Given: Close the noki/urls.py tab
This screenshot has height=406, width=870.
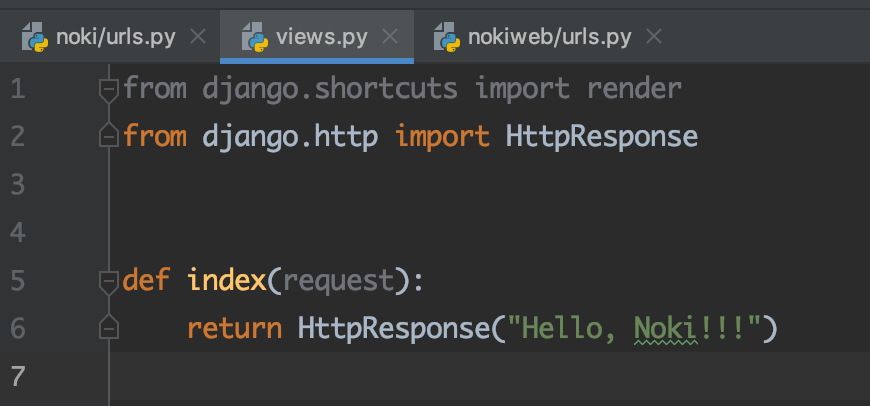Looking at the screenshot, I should click(x=197, y=38).
